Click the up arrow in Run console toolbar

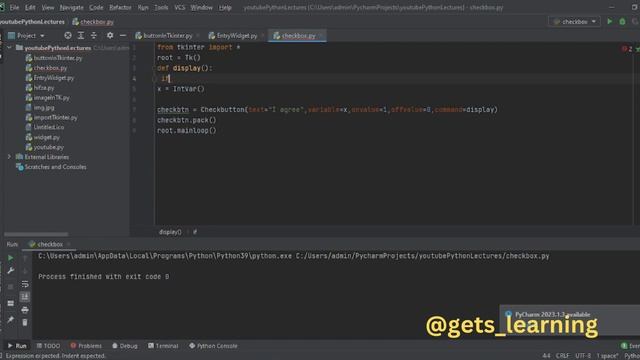point(25,258)
